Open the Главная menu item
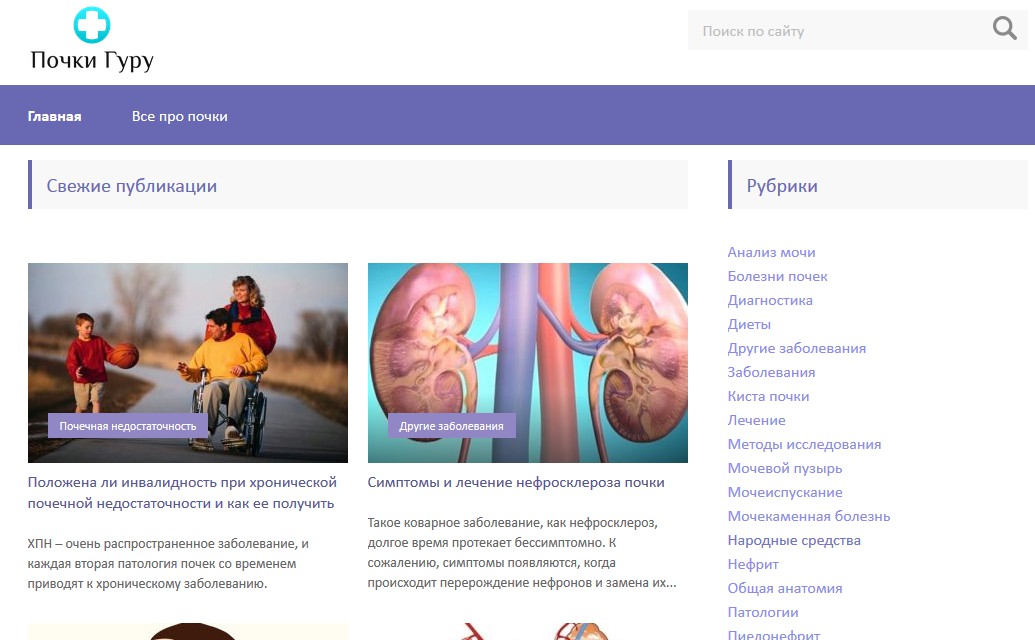 point(55,116)
